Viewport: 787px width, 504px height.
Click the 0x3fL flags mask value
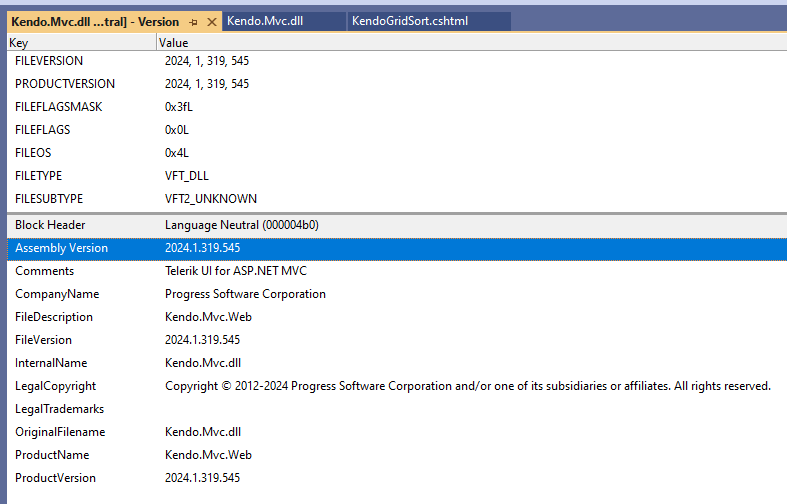click(x=179, y=107)
